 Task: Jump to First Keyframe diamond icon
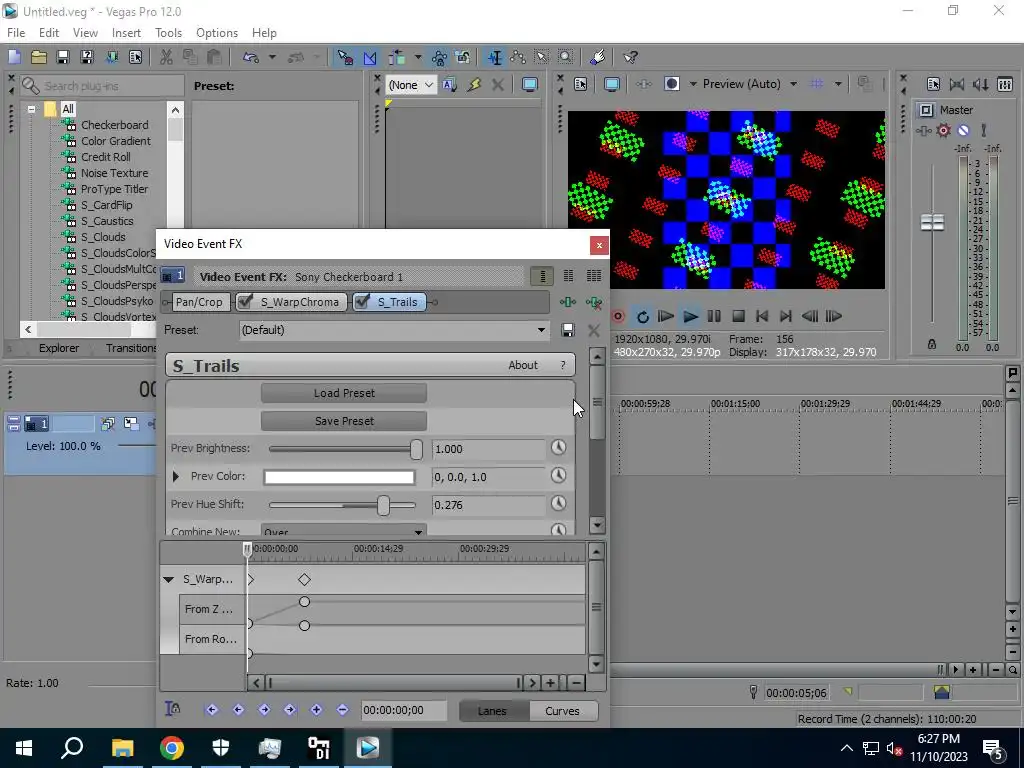tap(212, 710)
